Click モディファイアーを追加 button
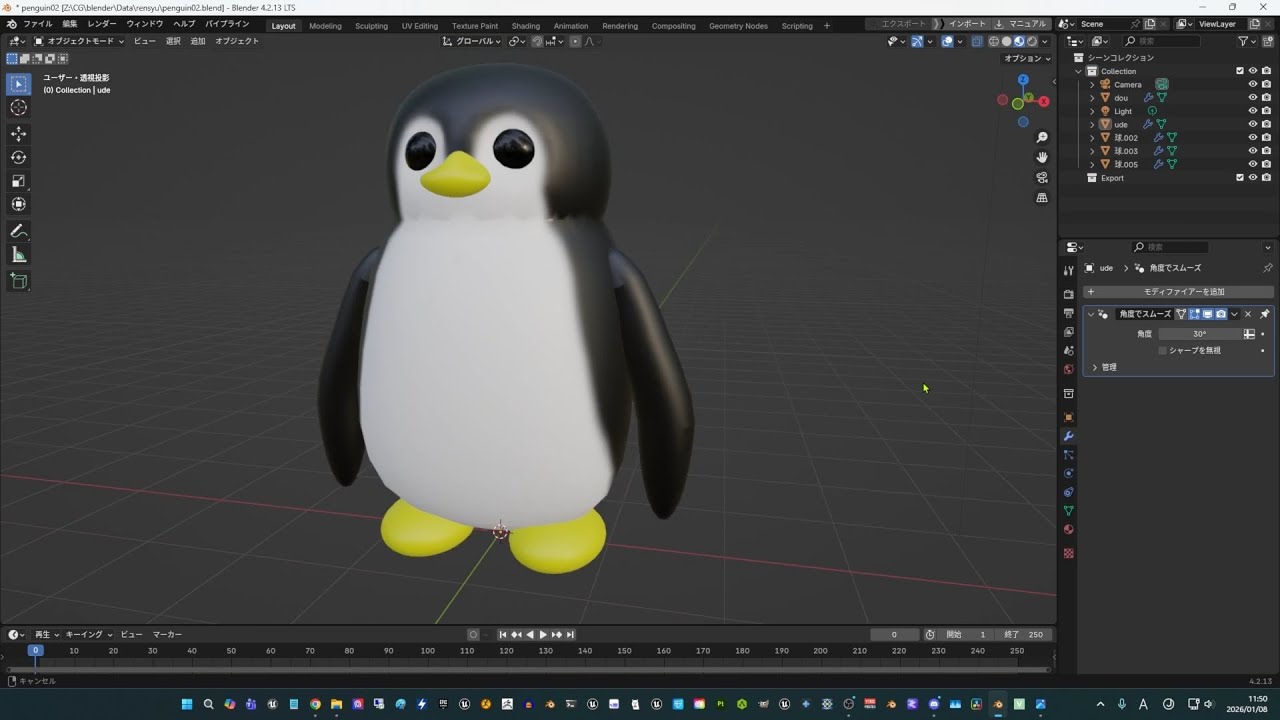Image resolution: width=1280 pixels, height=720 pixels. tap(1178, 292)
